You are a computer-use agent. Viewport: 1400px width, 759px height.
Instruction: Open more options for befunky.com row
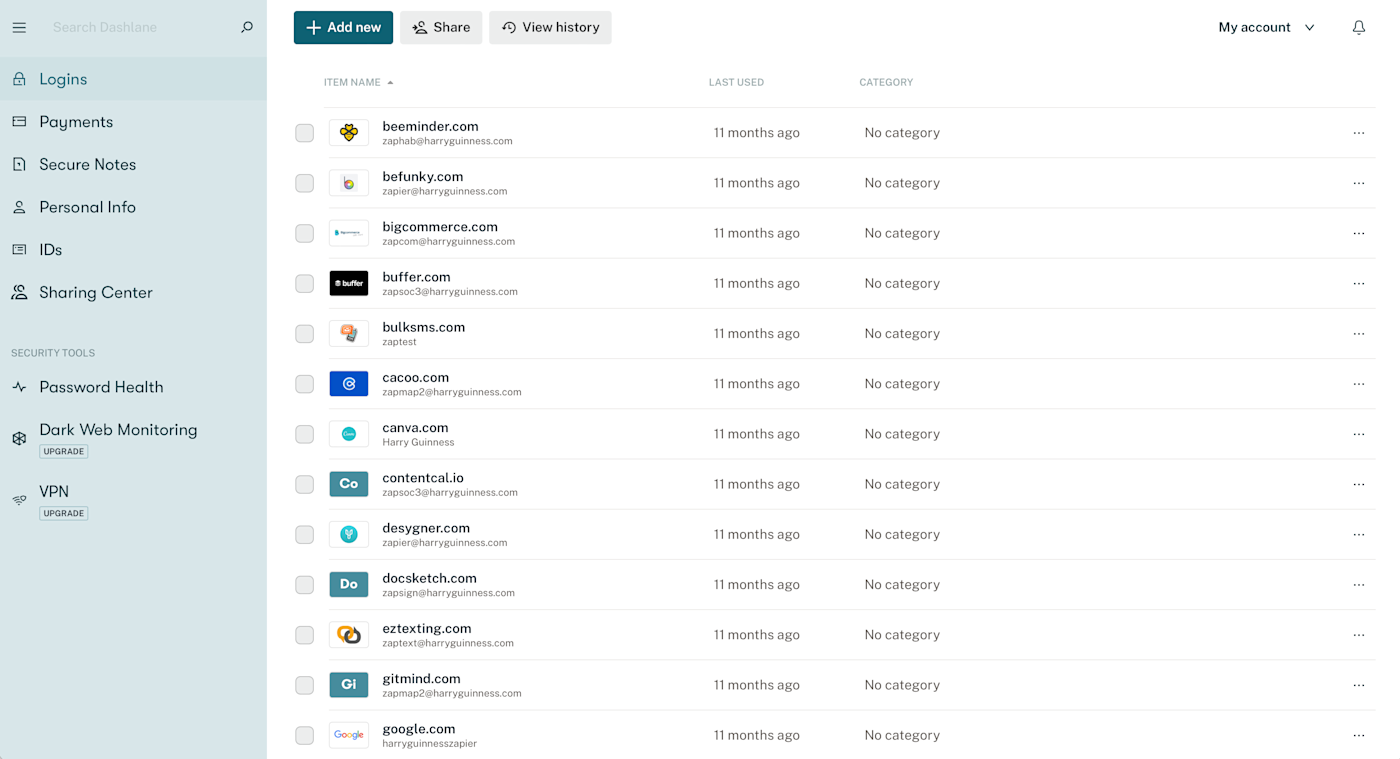click(x=1358, y=183)
